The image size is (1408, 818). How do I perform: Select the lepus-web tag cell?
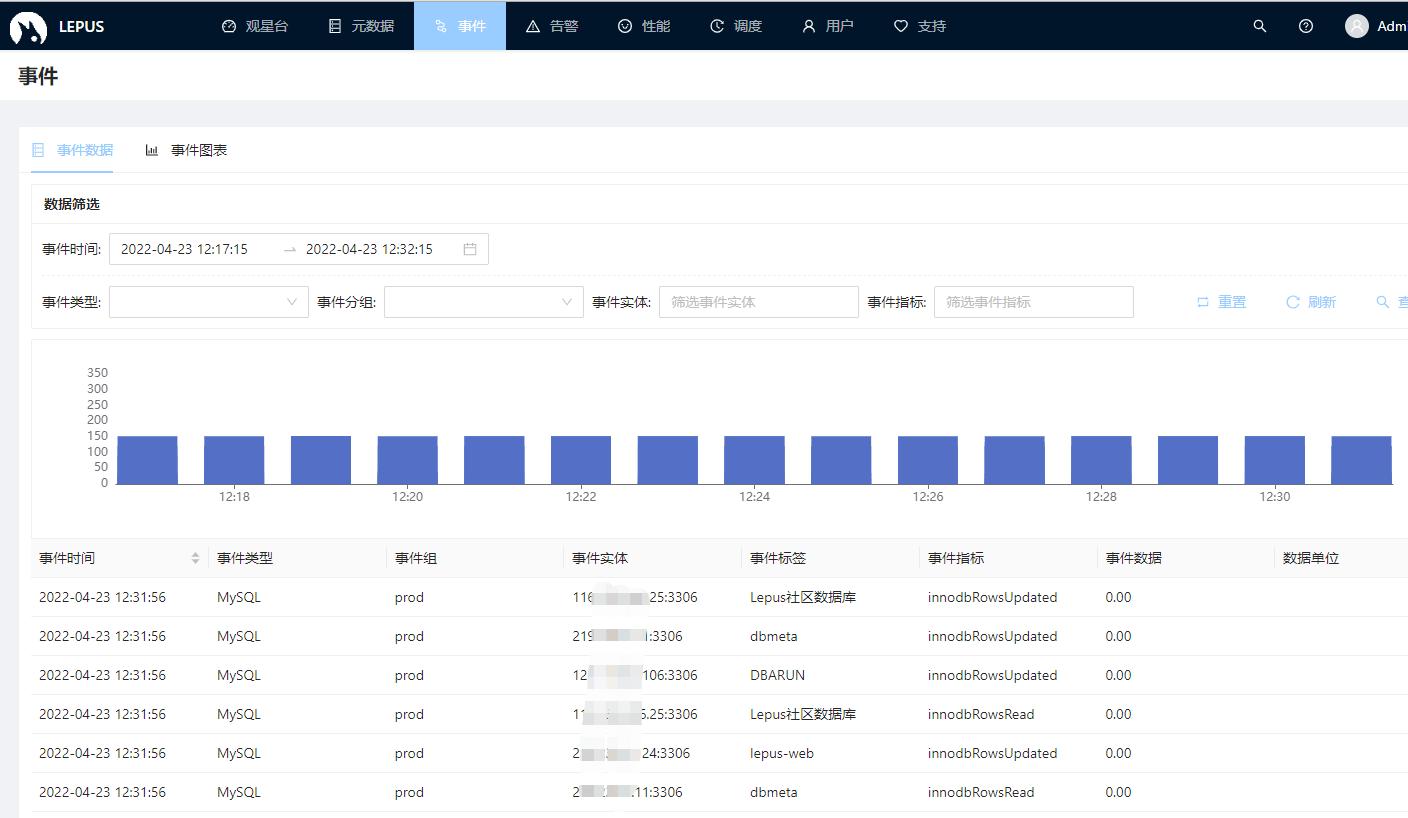coord(782,753)
